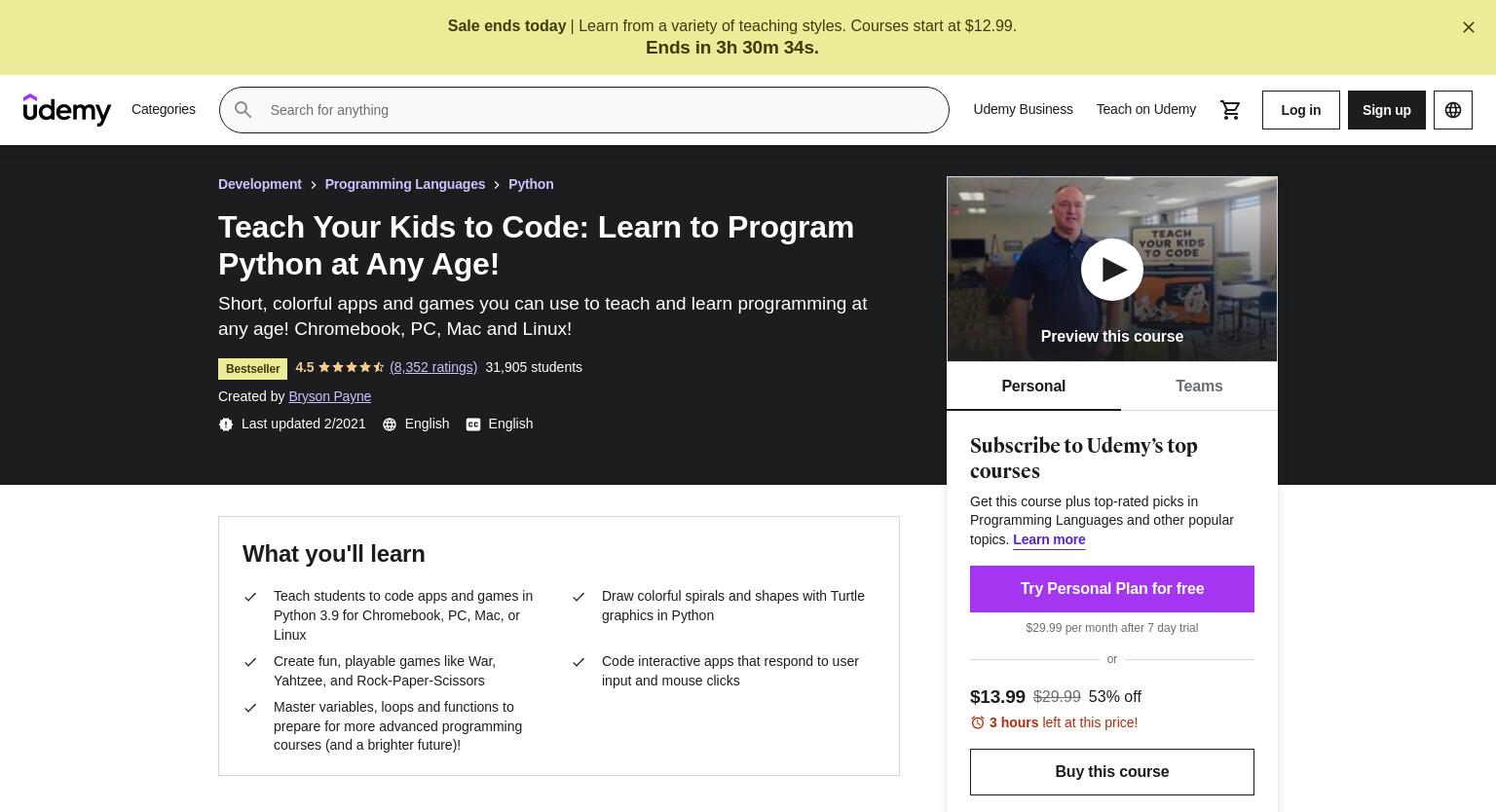Switch to the Teams tab
This screenshot has height=812, width=1496.
coord(1199,387)
